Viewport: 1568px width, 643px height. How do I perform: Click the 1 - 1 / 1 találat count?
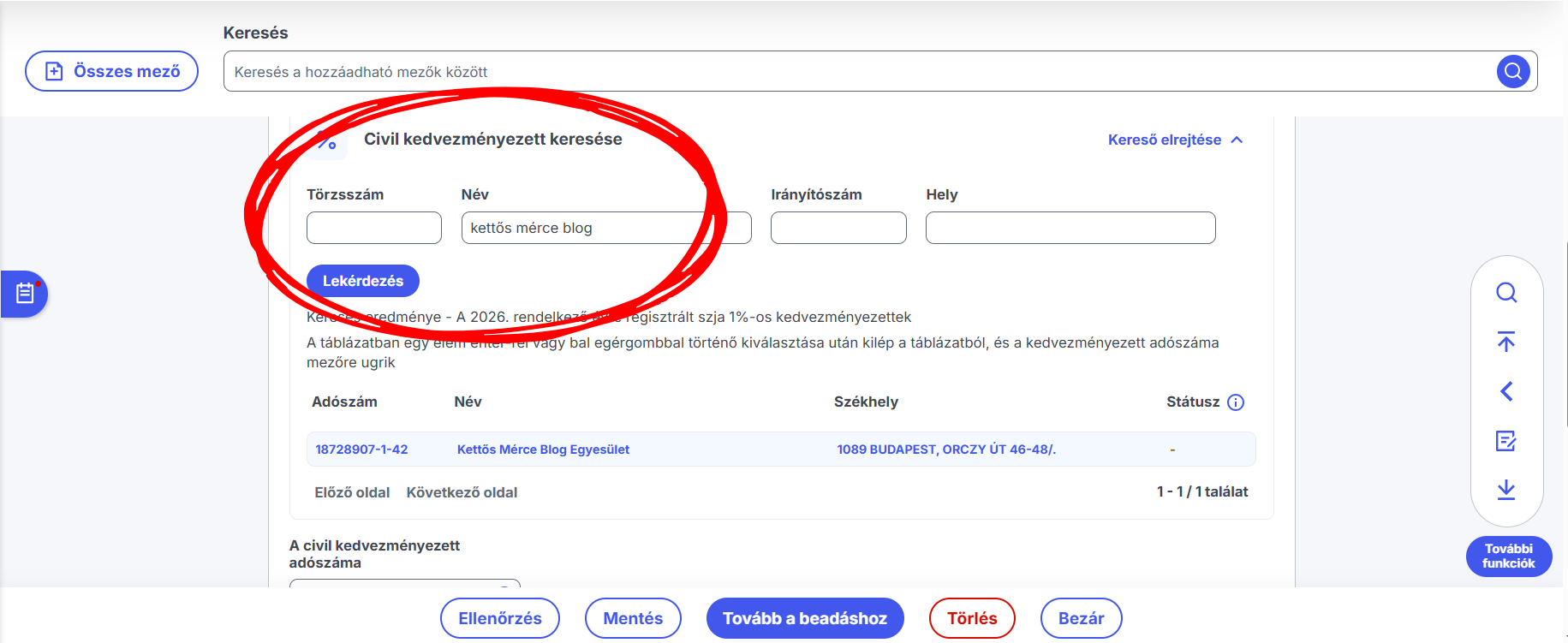[x=1202, y=491]
